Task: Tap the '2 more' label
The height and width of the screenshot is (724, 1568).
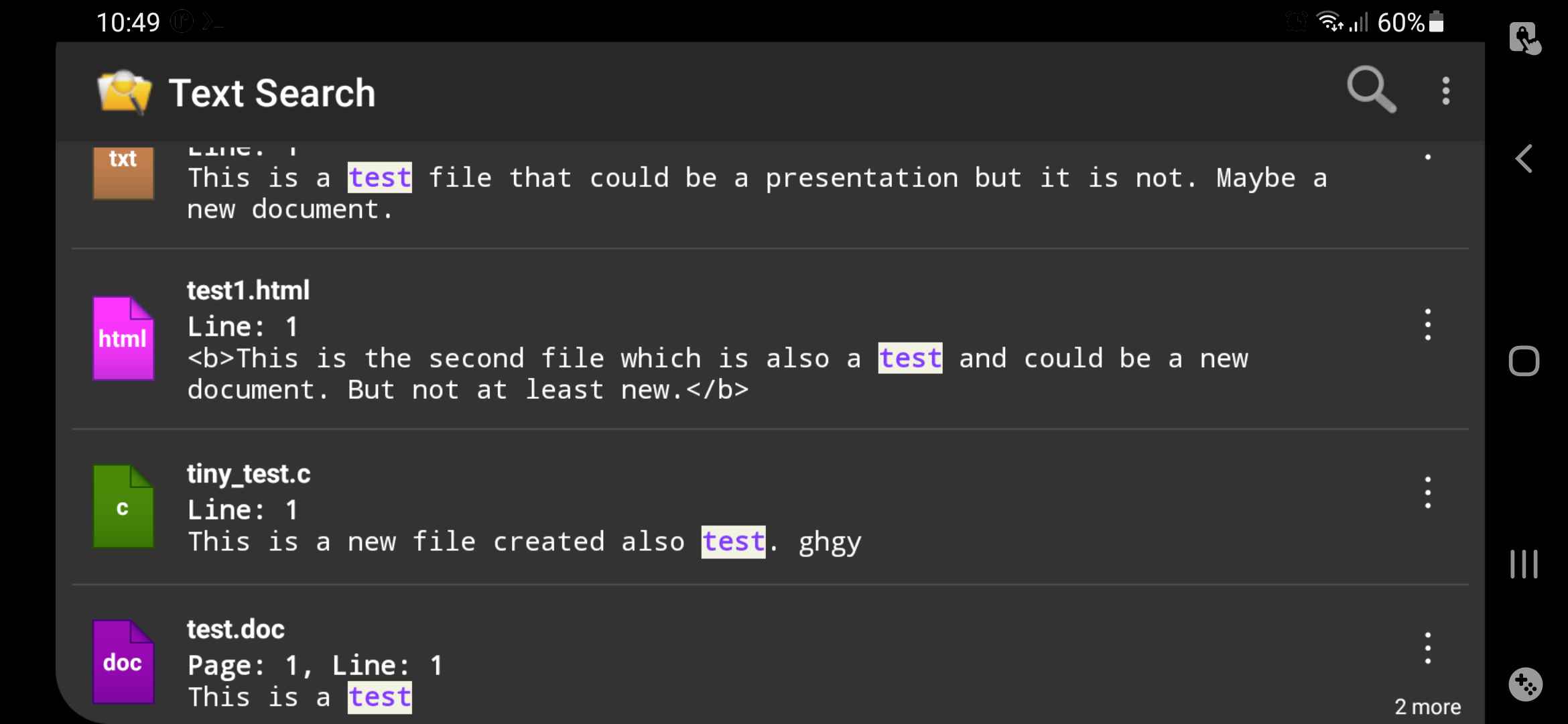Action: click(1427, 707)
